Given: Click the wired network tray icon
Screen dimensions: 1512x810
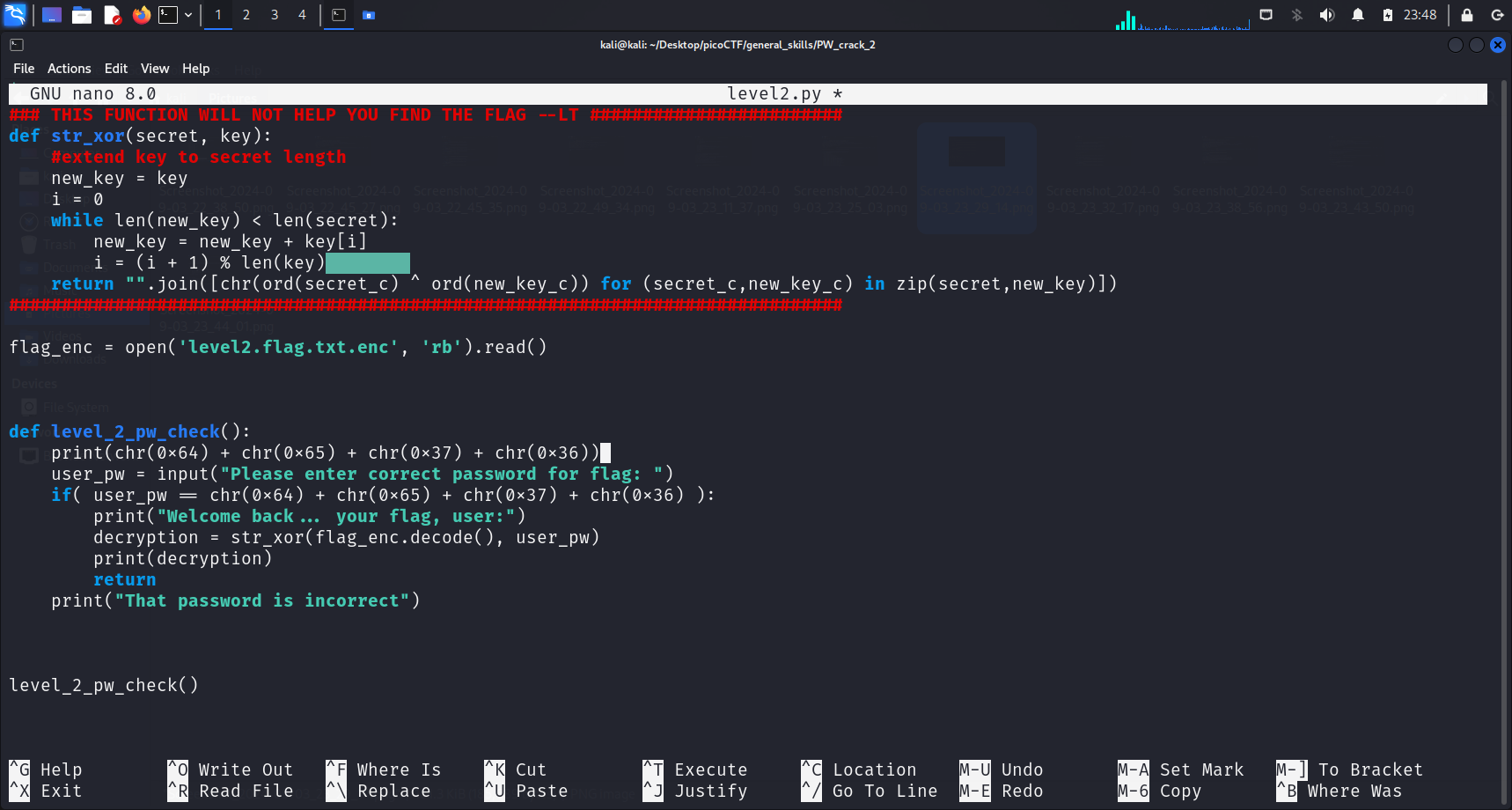Looking at the screenshot, I should (x=1266, y=15).
